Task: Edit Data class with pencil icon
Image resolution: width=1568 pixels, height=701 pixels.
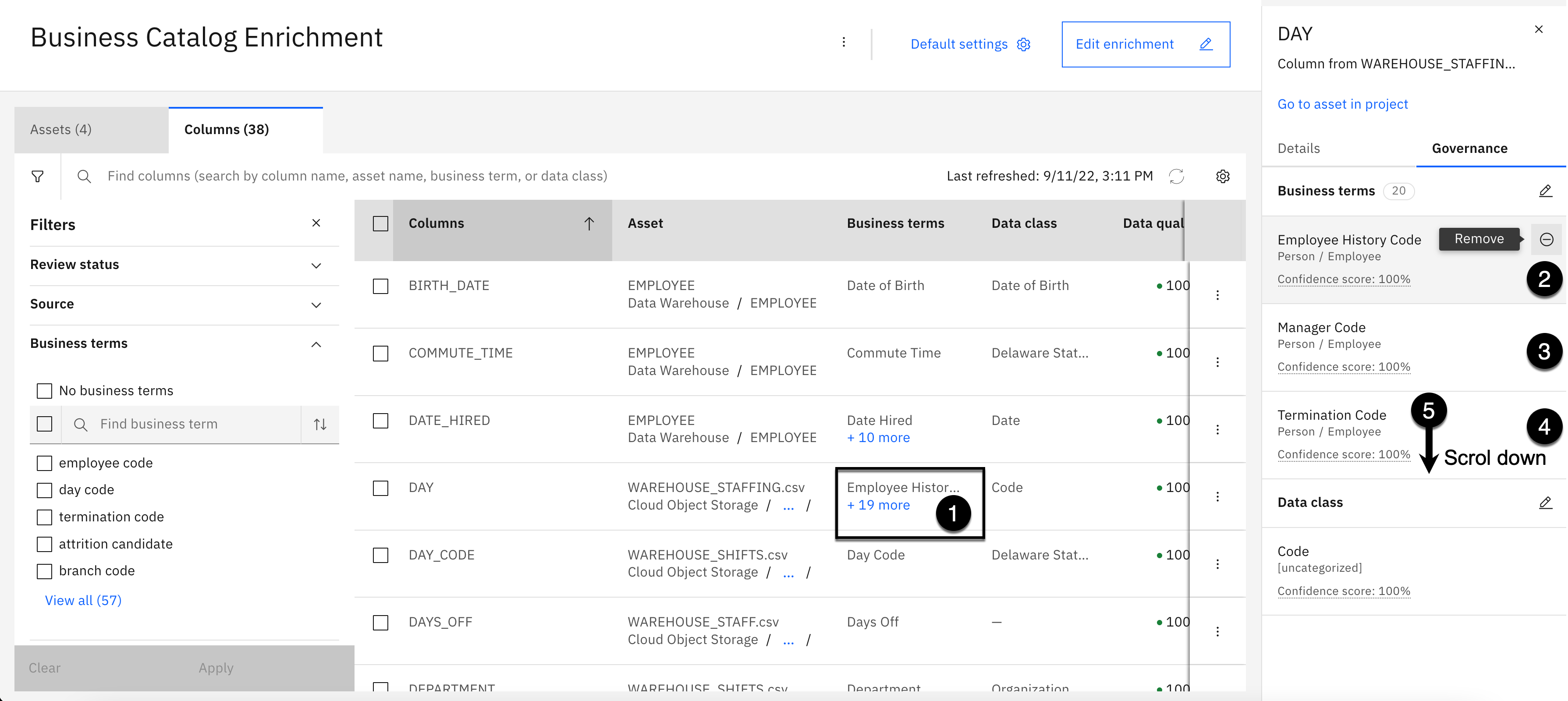Action: (1545, 503)
